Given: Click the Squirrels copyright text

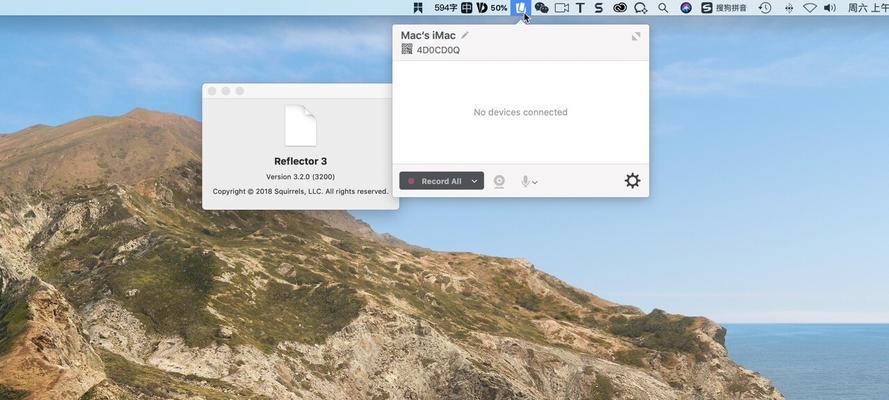Looking at the screenshot, I should [300, 192].
